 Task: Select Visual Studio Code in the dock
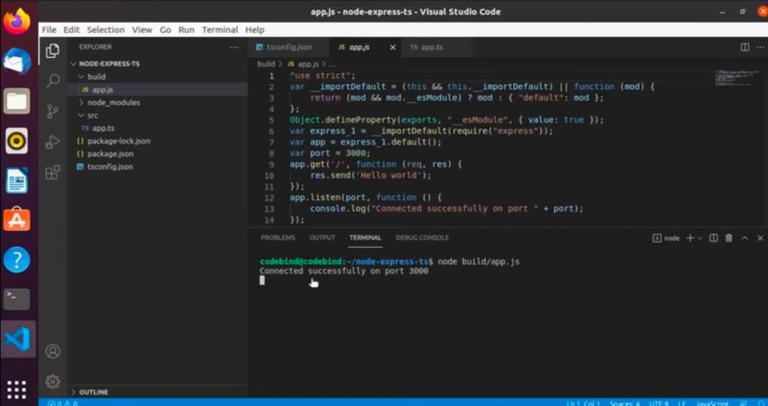coord(17,339)
